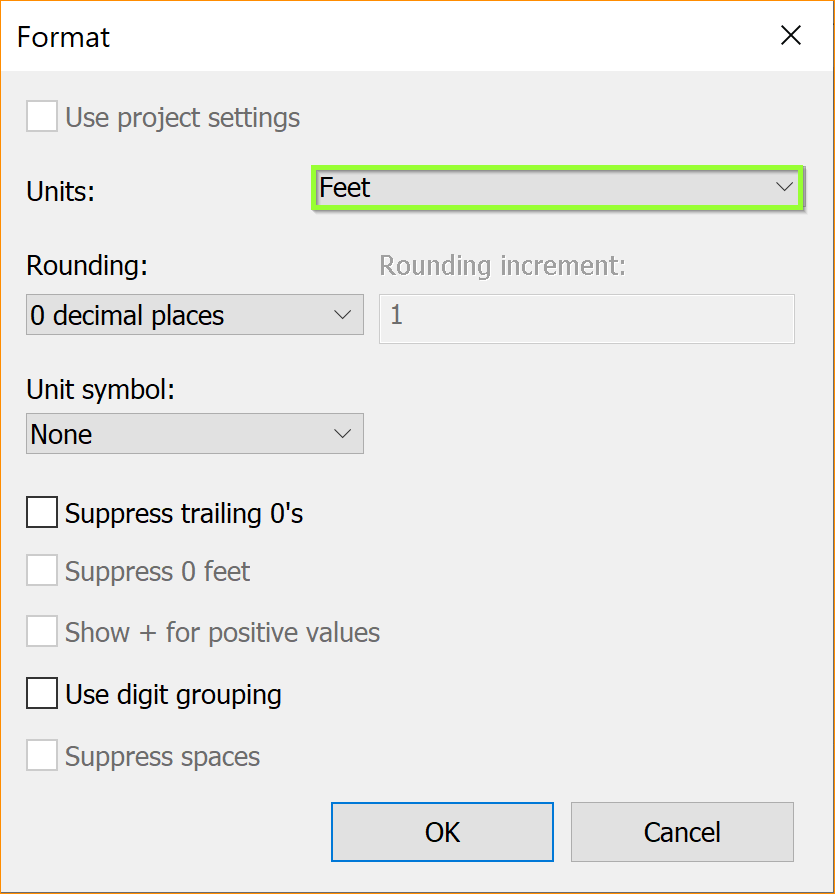
Task: Open the Rounding decimal places dropdown
Action: coord(180,316)
